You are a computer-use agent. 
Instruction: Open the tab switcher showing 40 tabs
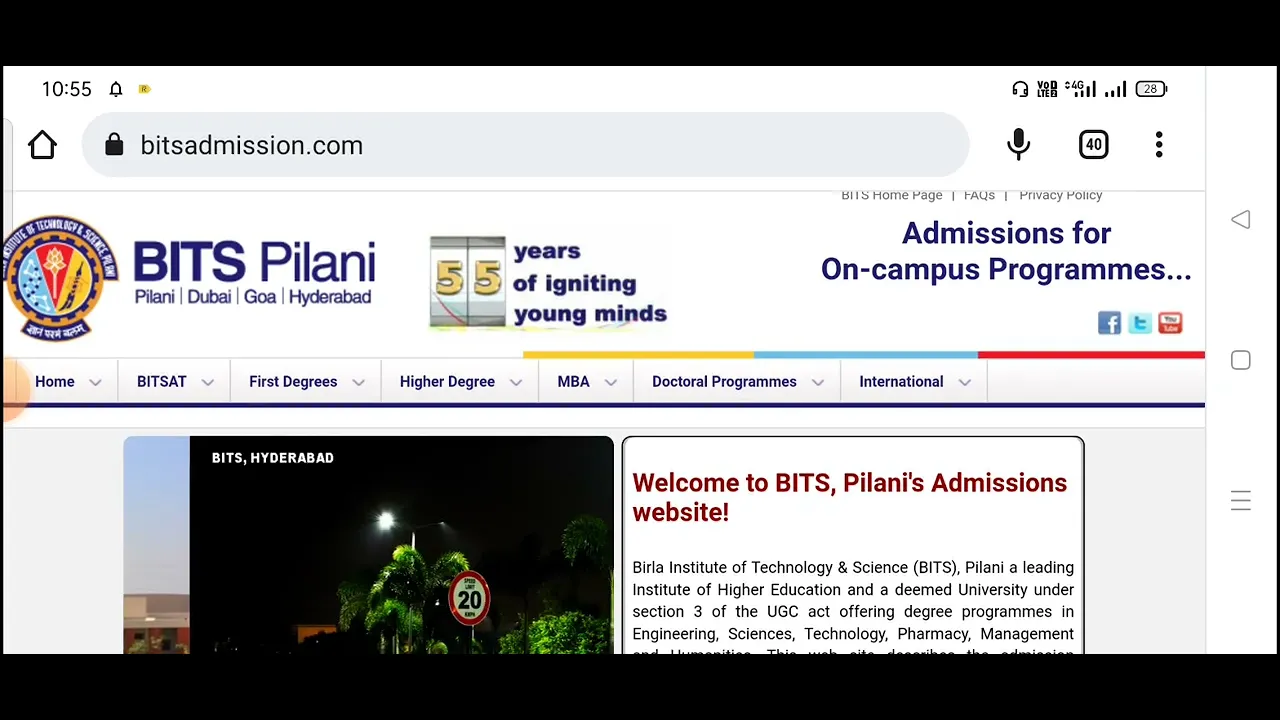pyautogui.click(x=1094, y=145)
